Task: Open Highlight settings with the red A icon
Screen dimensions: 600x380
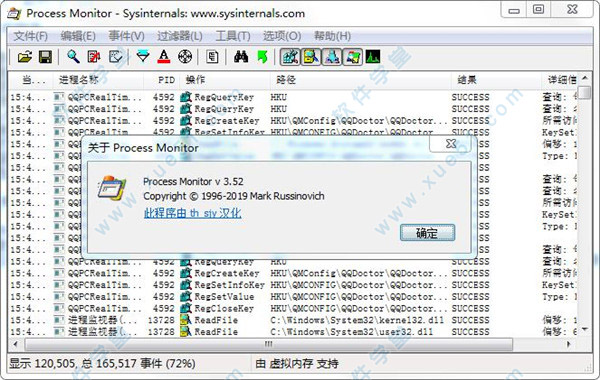Action: coord(164,57)
